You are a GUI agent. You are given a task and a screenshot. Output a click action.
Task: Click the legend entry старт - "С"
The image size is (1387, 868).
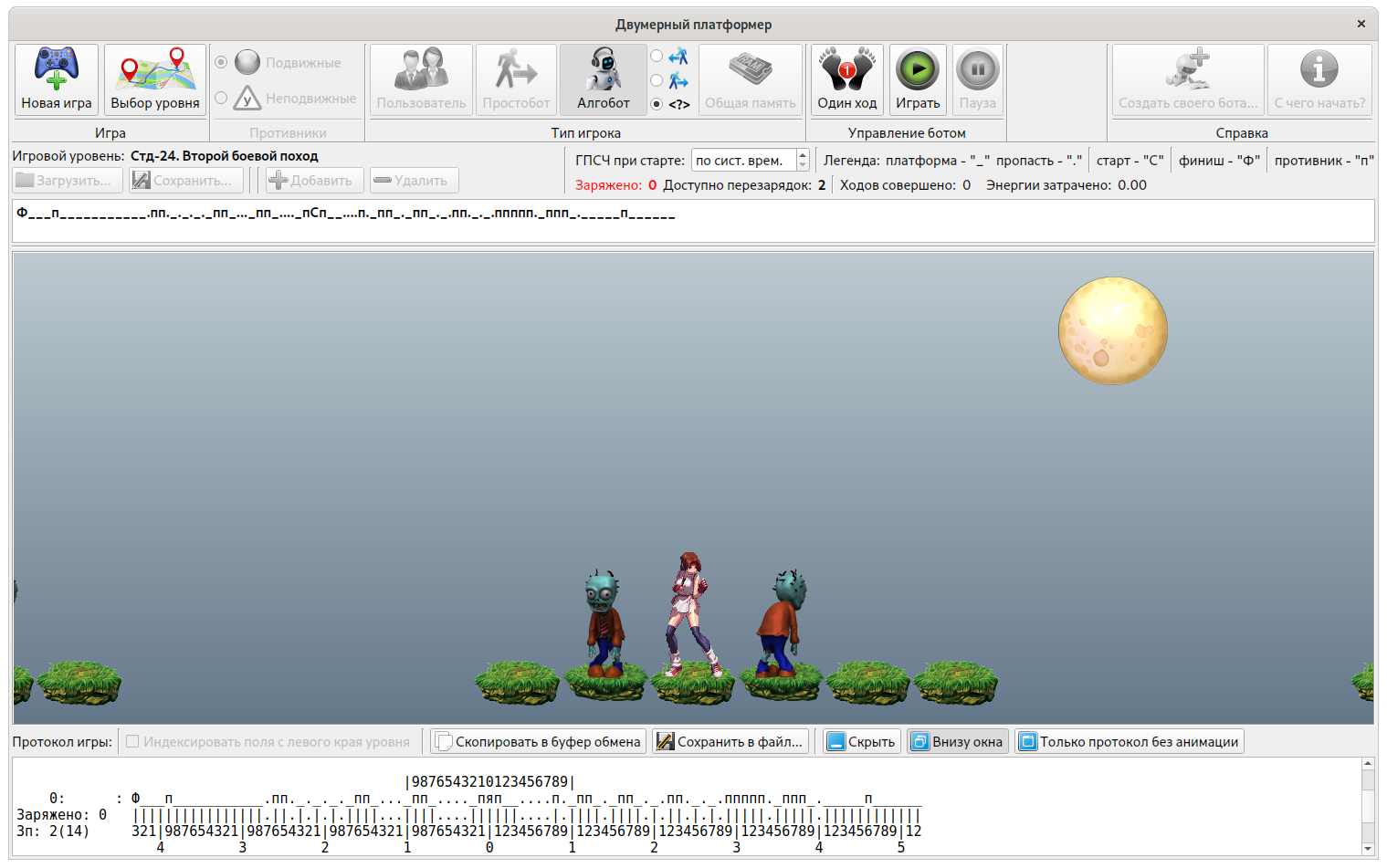pos(1130,161)
